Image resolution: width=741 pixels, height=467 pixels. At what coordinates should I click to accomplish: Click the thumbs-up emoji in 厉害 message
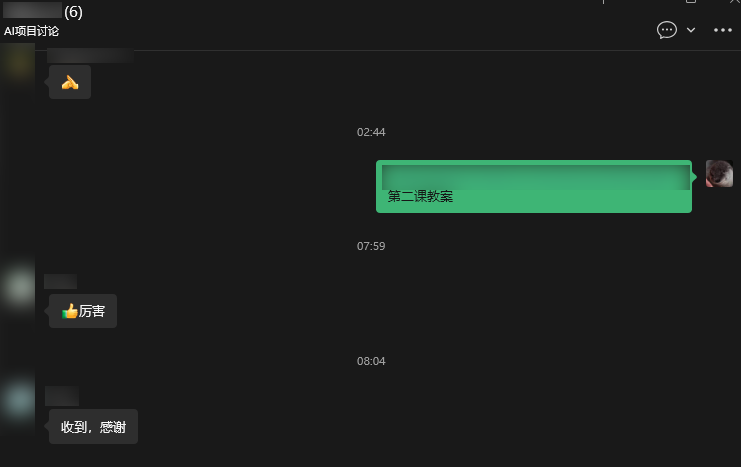pos(69,311)
